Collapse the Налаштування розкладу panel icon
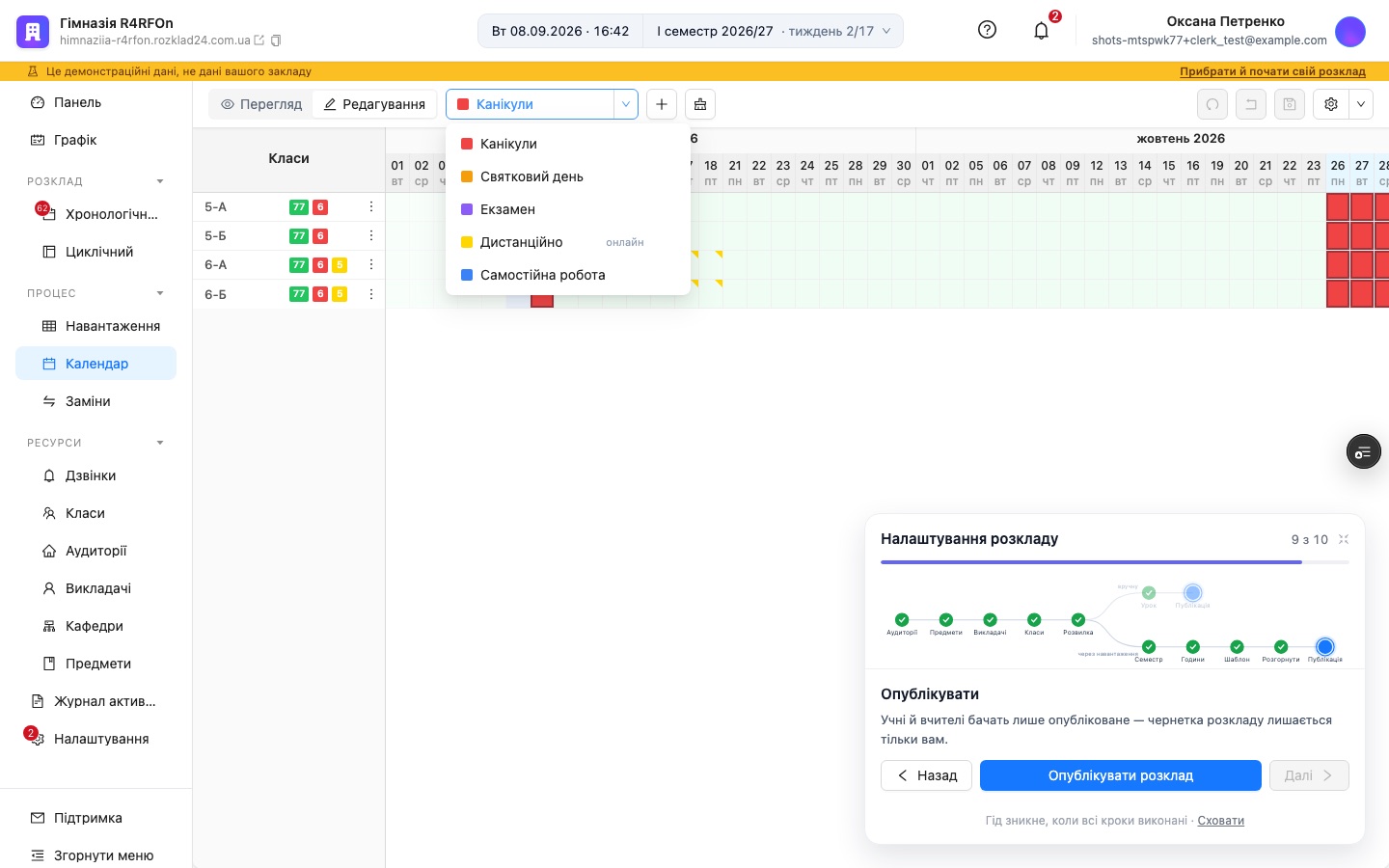The image size is (1389, 868). [x=1344, y=539]
